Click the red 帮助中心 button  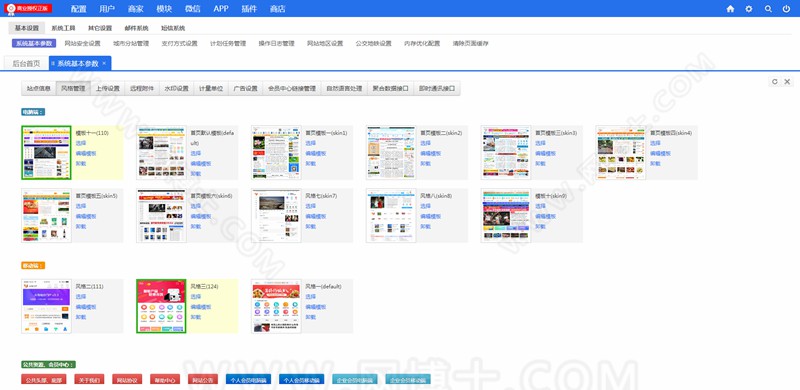pyautogui.click(x=165, y=380)
